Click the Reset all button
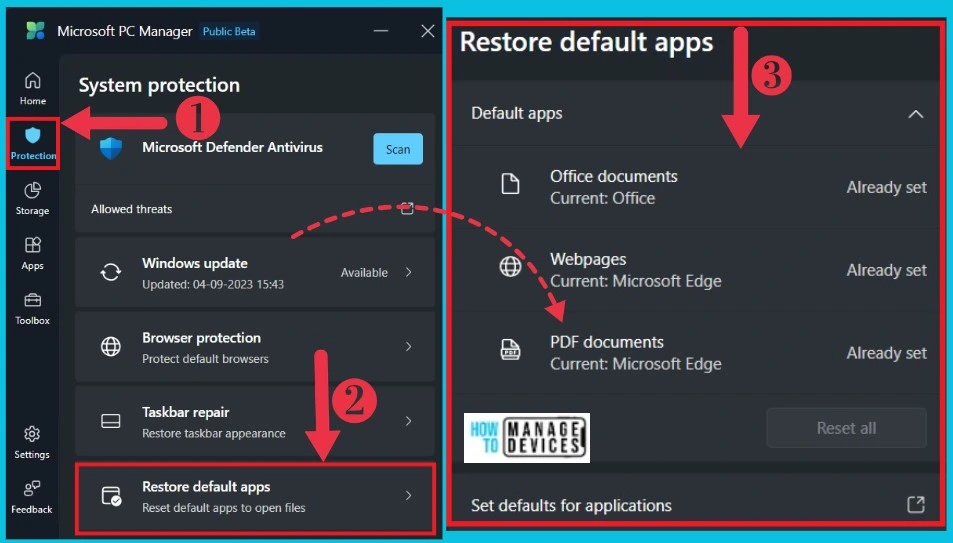 point(846,428)
